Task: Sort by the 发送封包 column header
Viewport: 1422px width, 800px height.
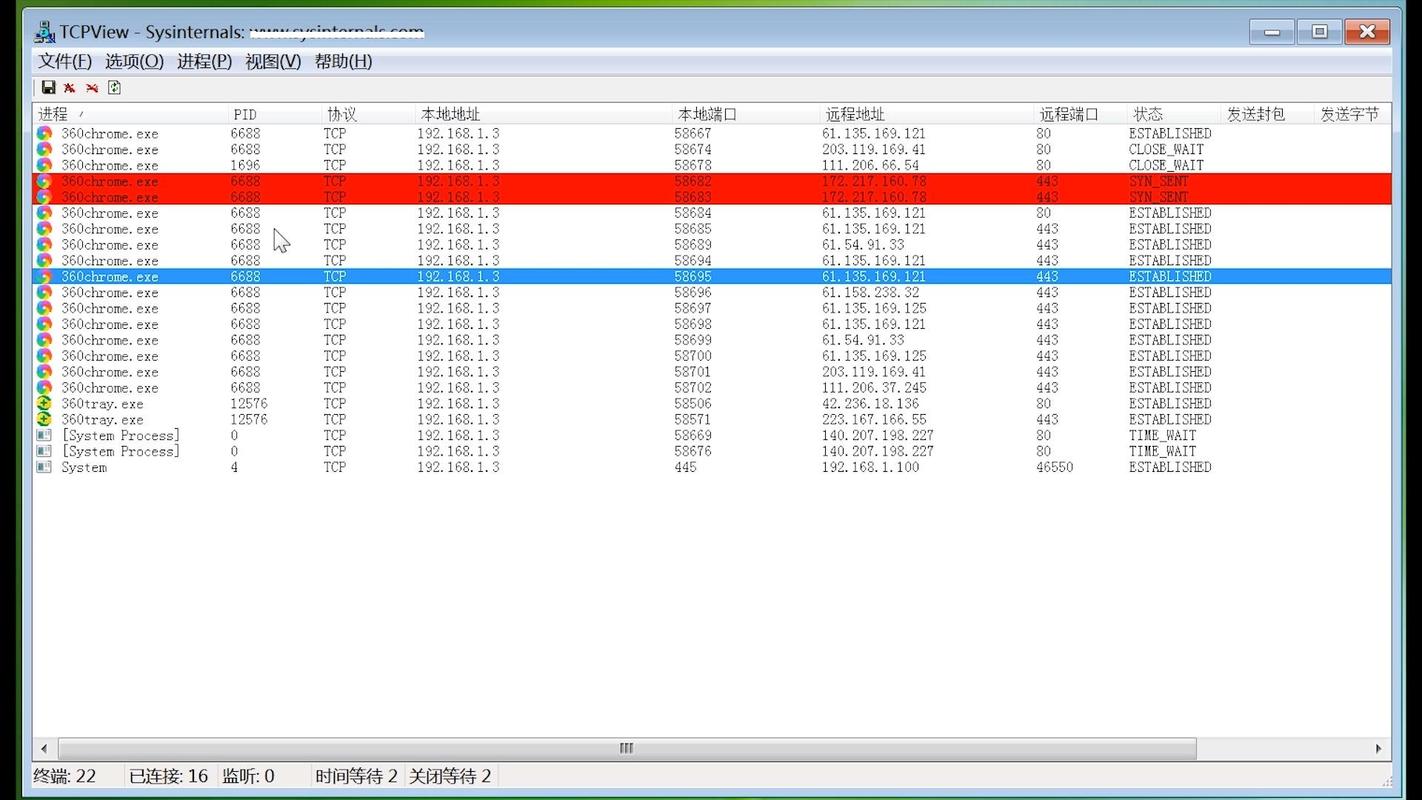Action: click(x=1267, y=114)
